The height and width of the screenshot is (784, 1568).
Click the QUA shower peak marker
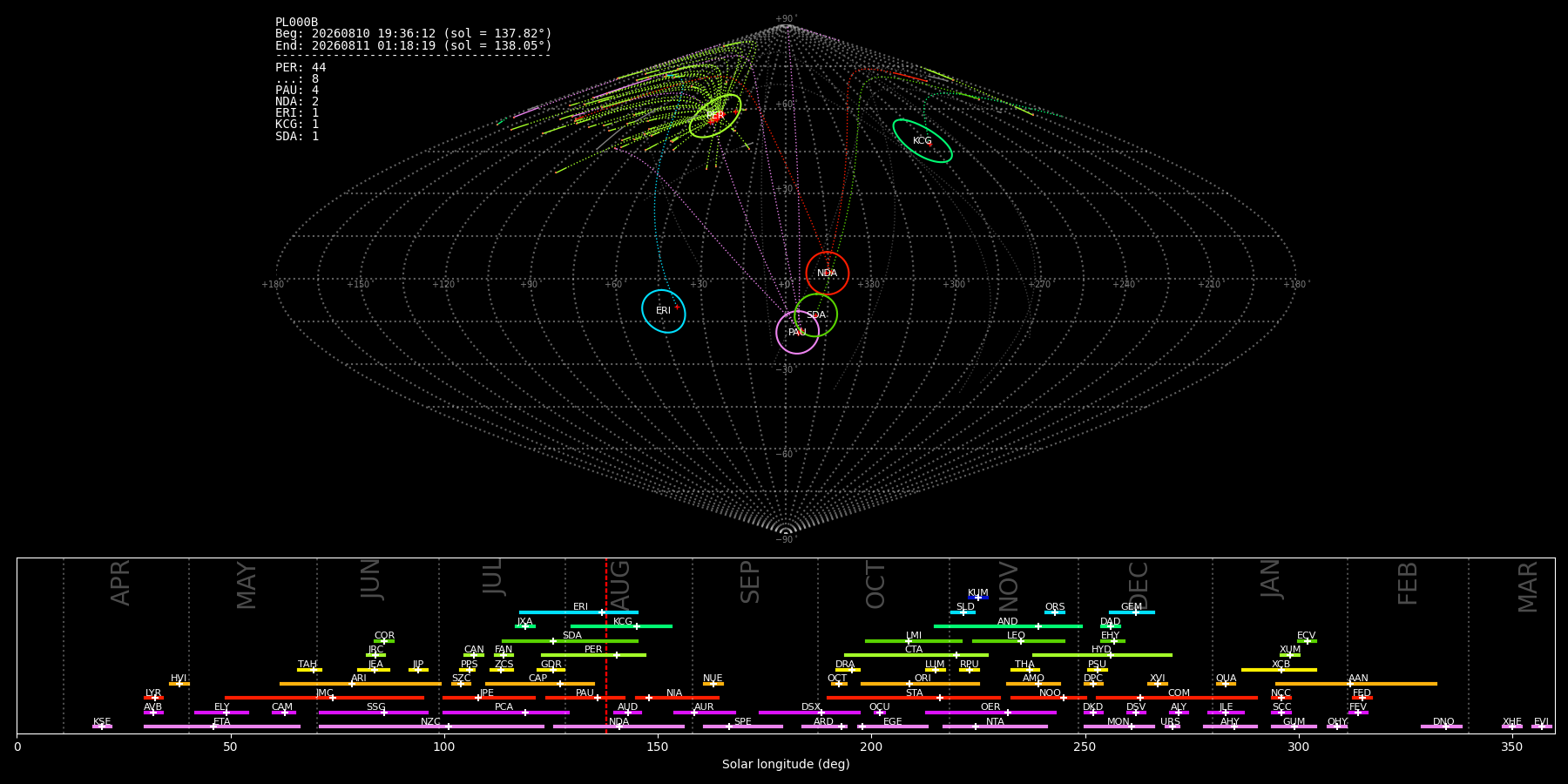click(x=1226, y=684)
